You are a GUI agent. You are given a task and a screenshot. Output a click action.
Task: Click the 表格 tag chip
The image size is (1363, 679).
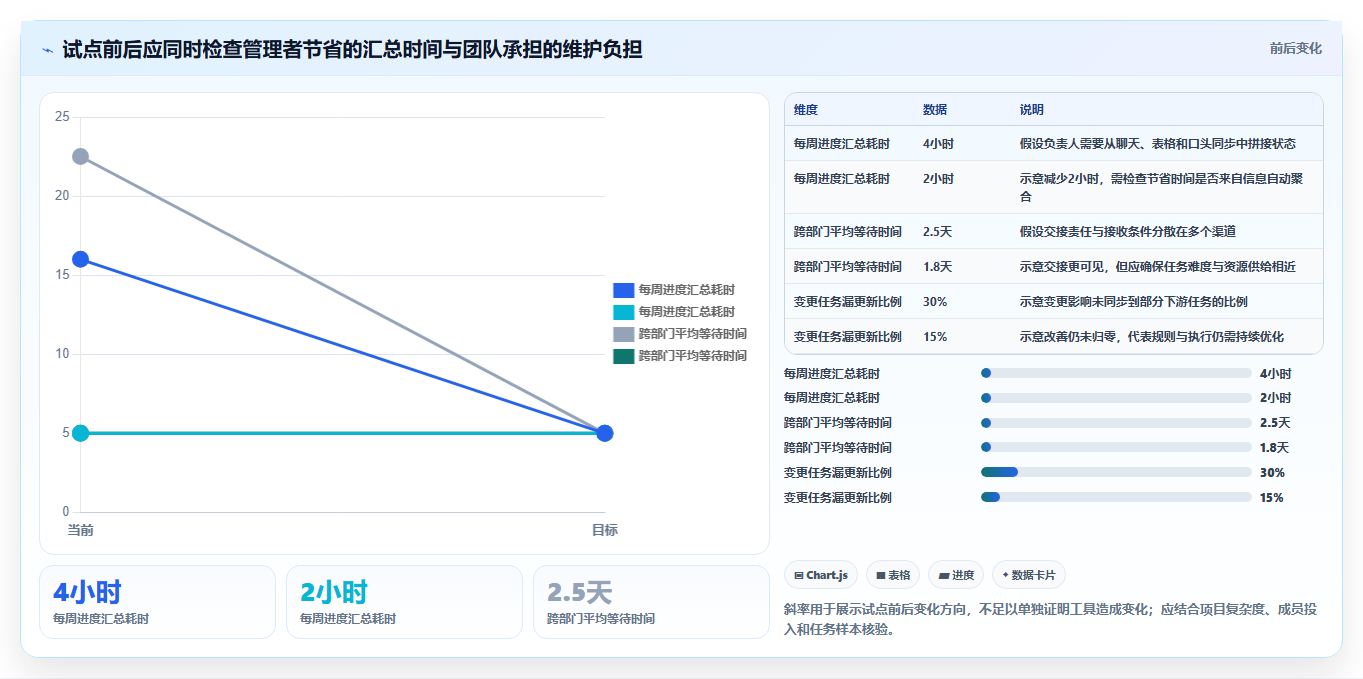(x=893, y=575)
